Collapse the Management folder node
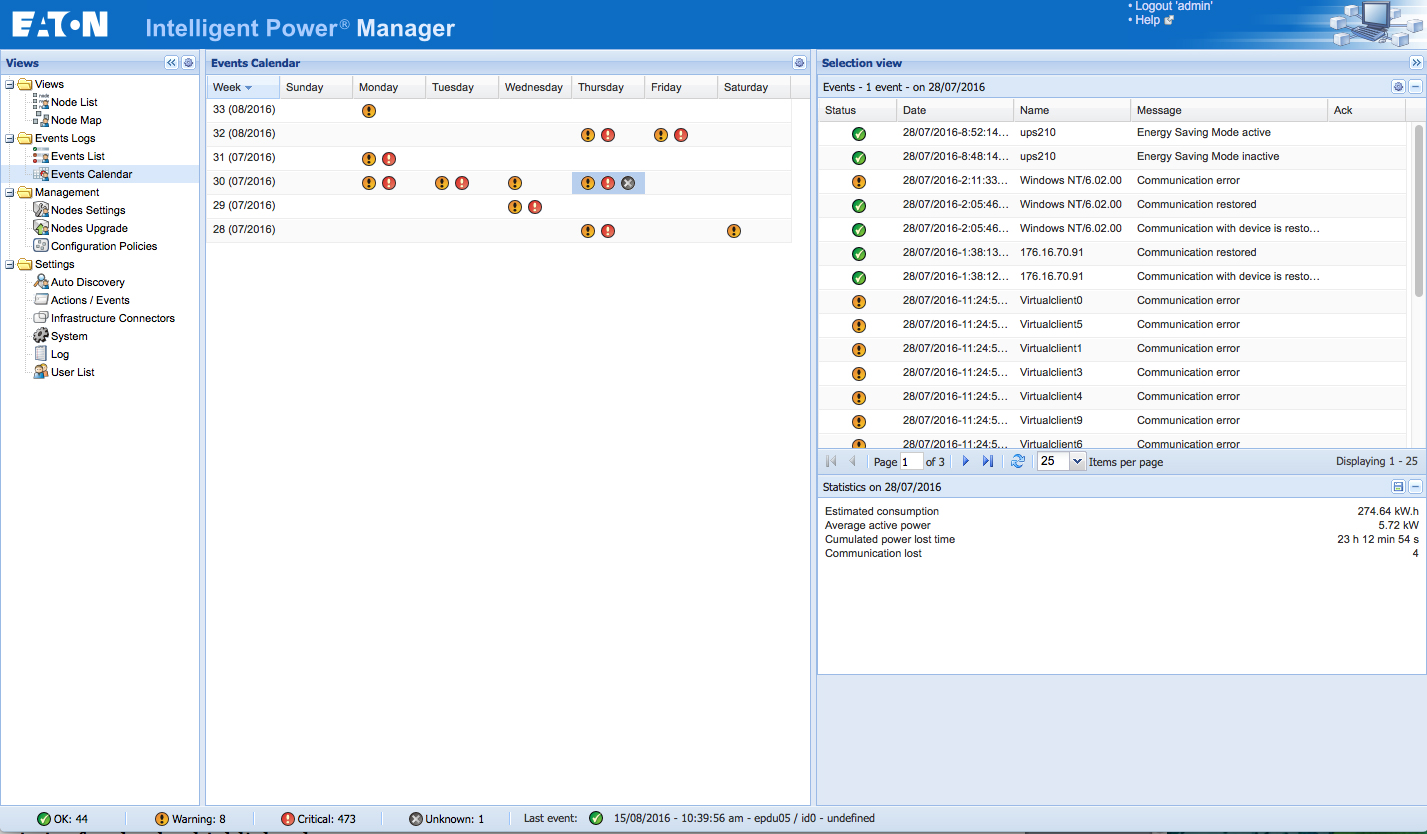The height and width of the screenshot is (834, 1427). [9, 192]
